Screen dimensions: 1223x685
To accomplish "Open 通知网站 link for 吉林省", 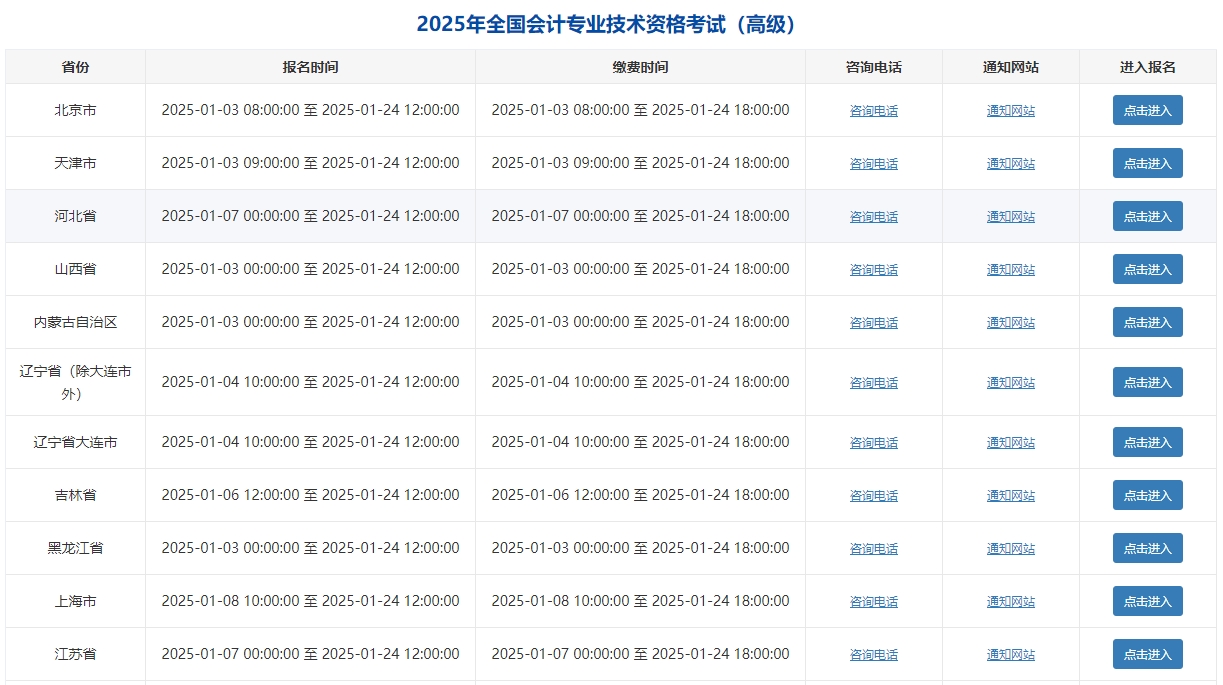I will click(x=1010, y=495).
